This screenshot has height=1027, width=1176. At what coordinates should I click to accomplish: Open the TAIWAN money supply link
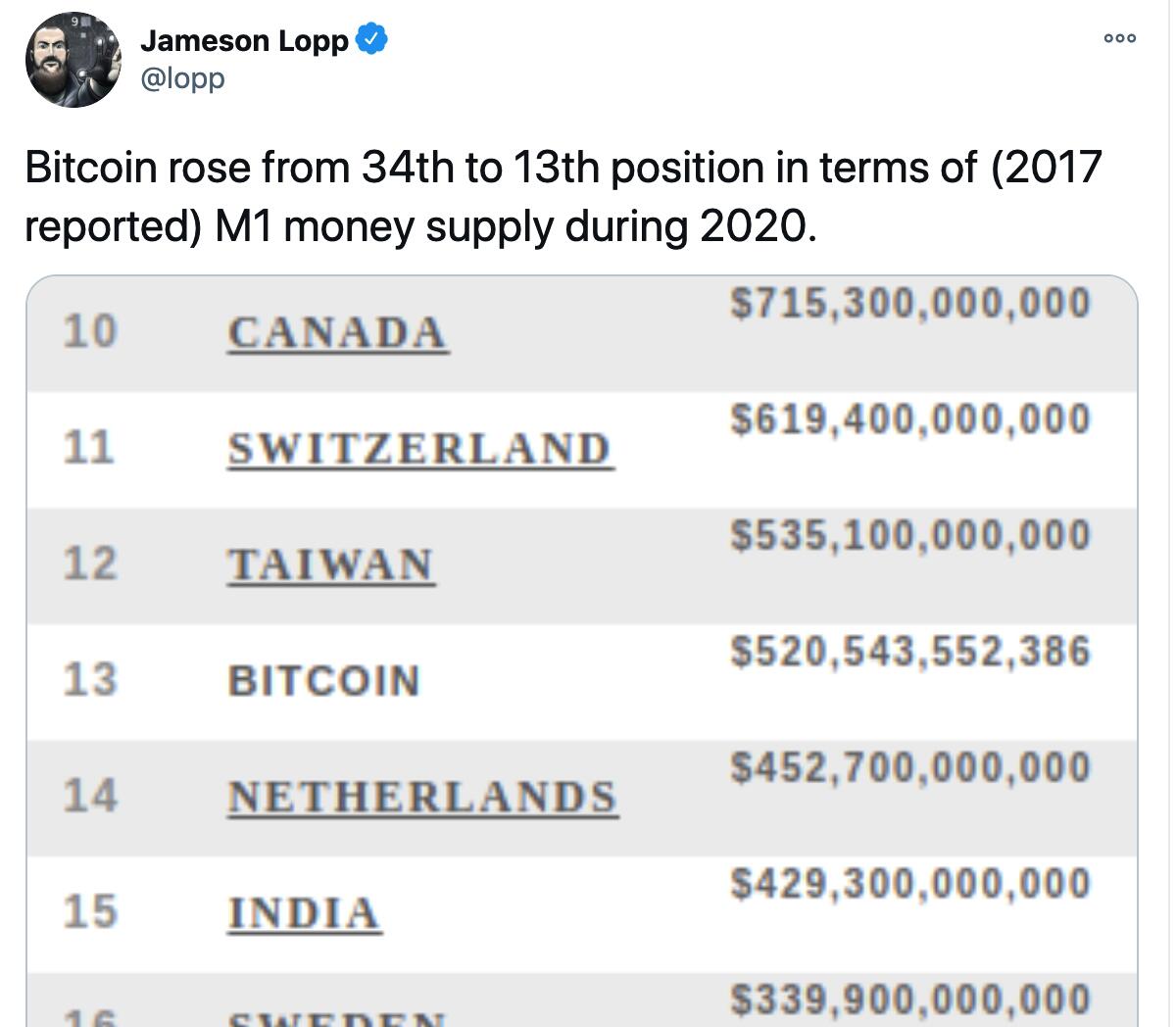pyautogui.click(x=329, y=563)
